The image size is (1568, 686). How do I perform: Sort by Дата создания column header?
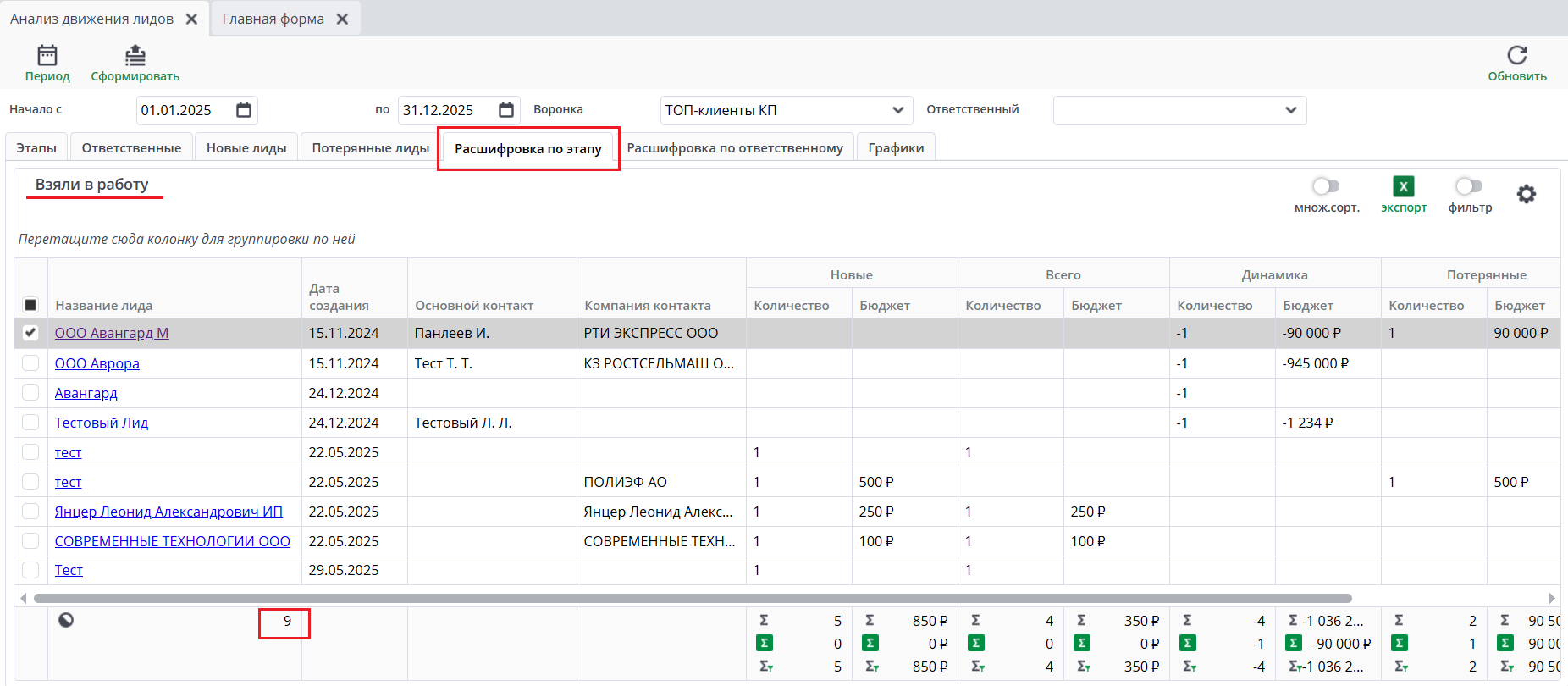click(x=339, y=296)
